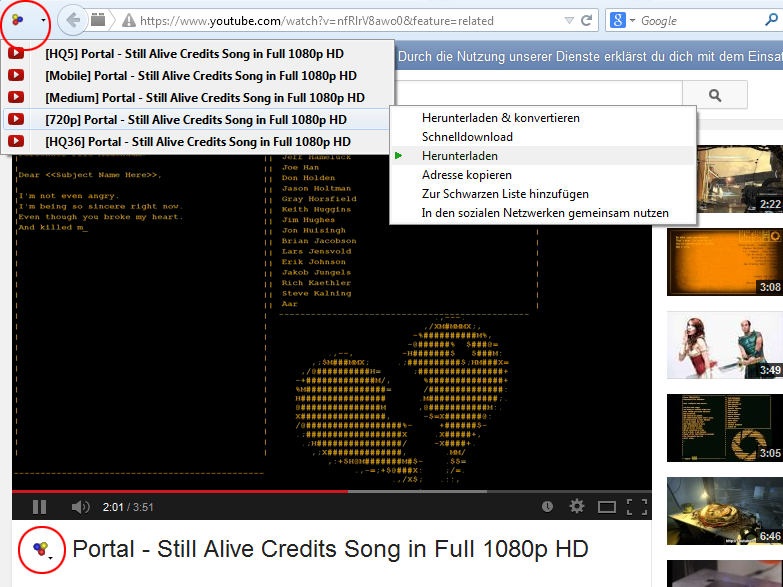Click the red YouTube icon for [HQ5]
Screen dimensions: 783x587
coord(16,53)
